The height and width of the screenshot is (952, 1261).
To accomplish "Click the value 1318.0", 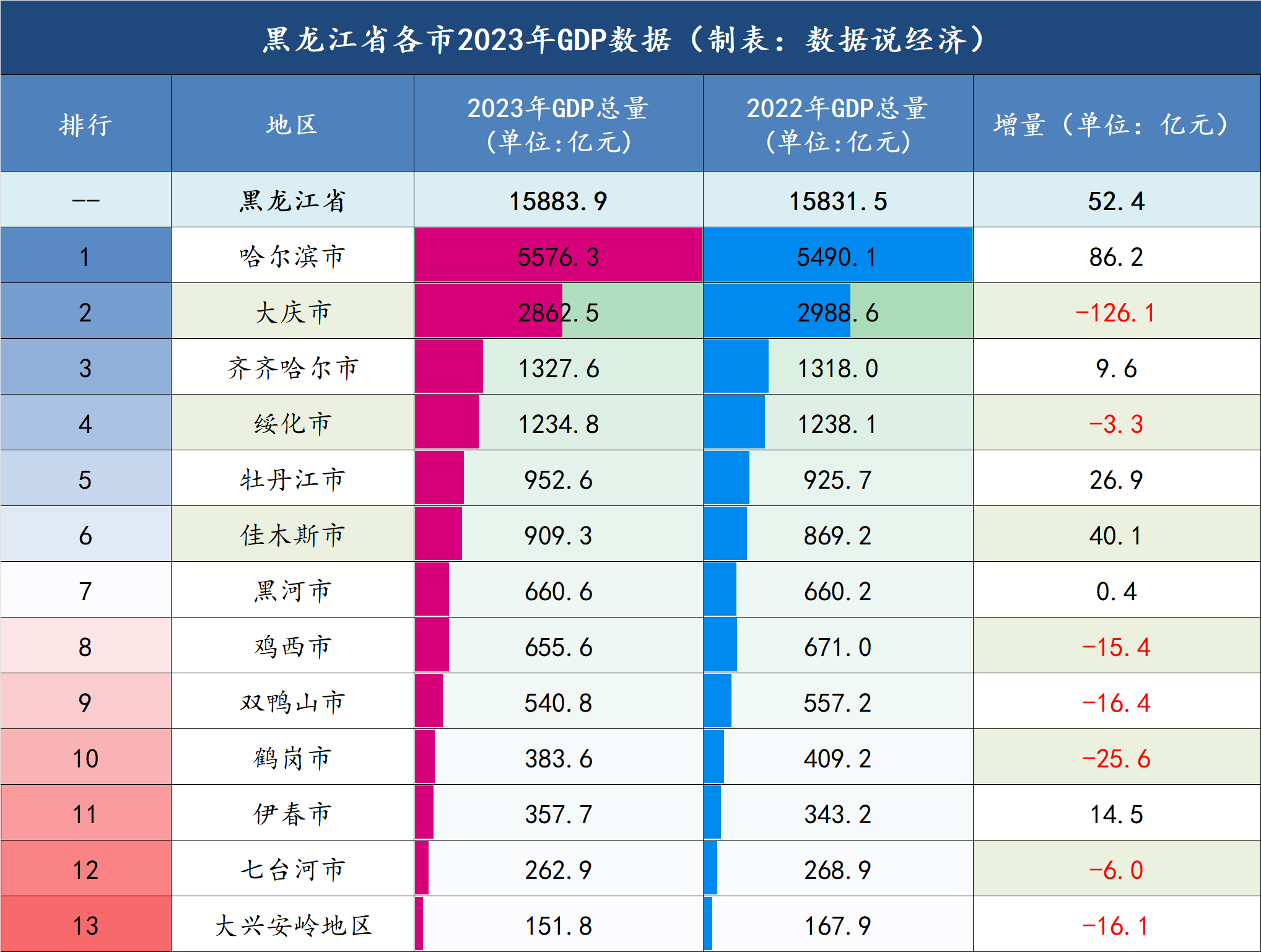I will click(x=837, y=369).
